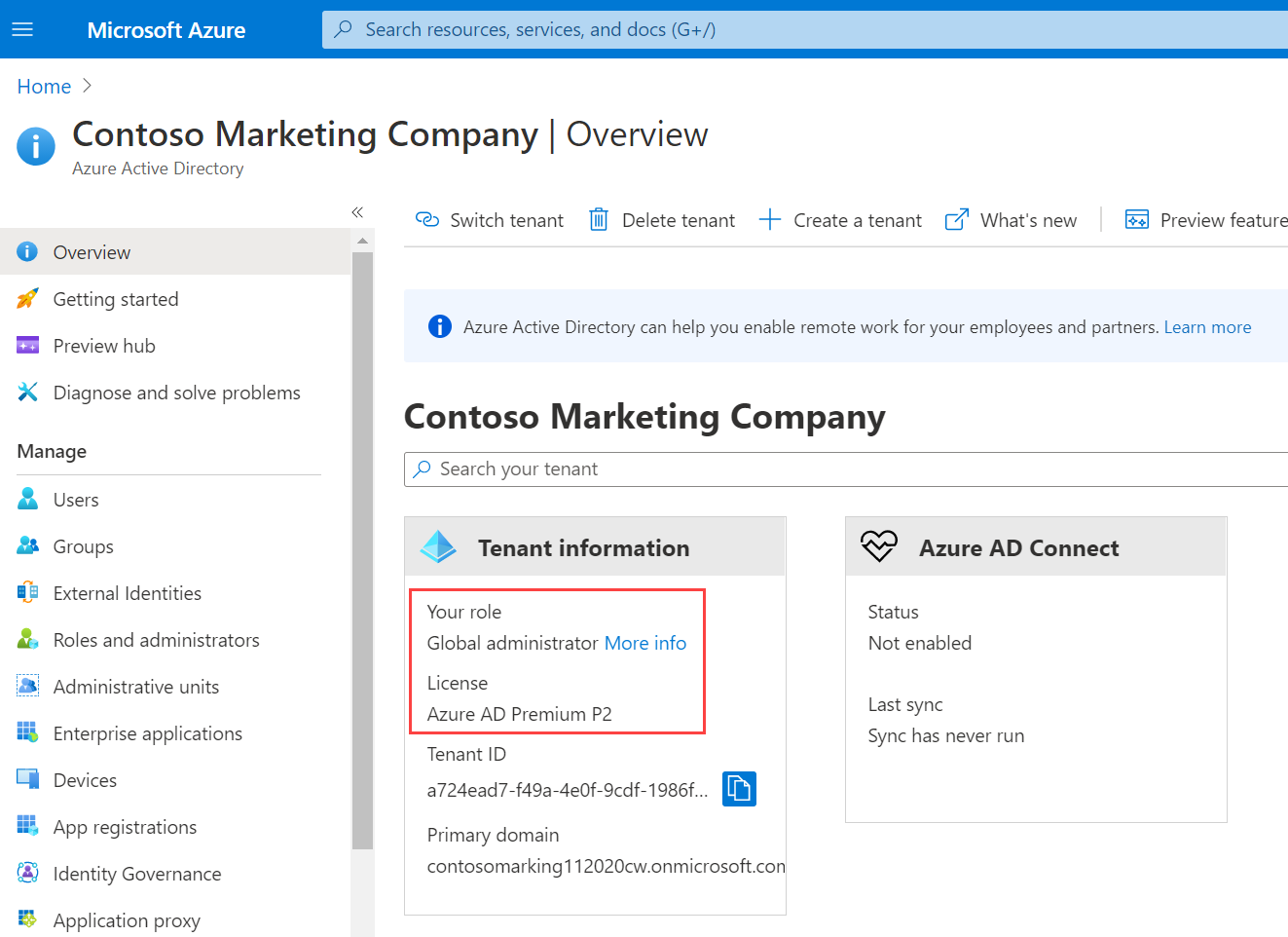Click the Delete tenant trash icon

(x=599, y=220)
